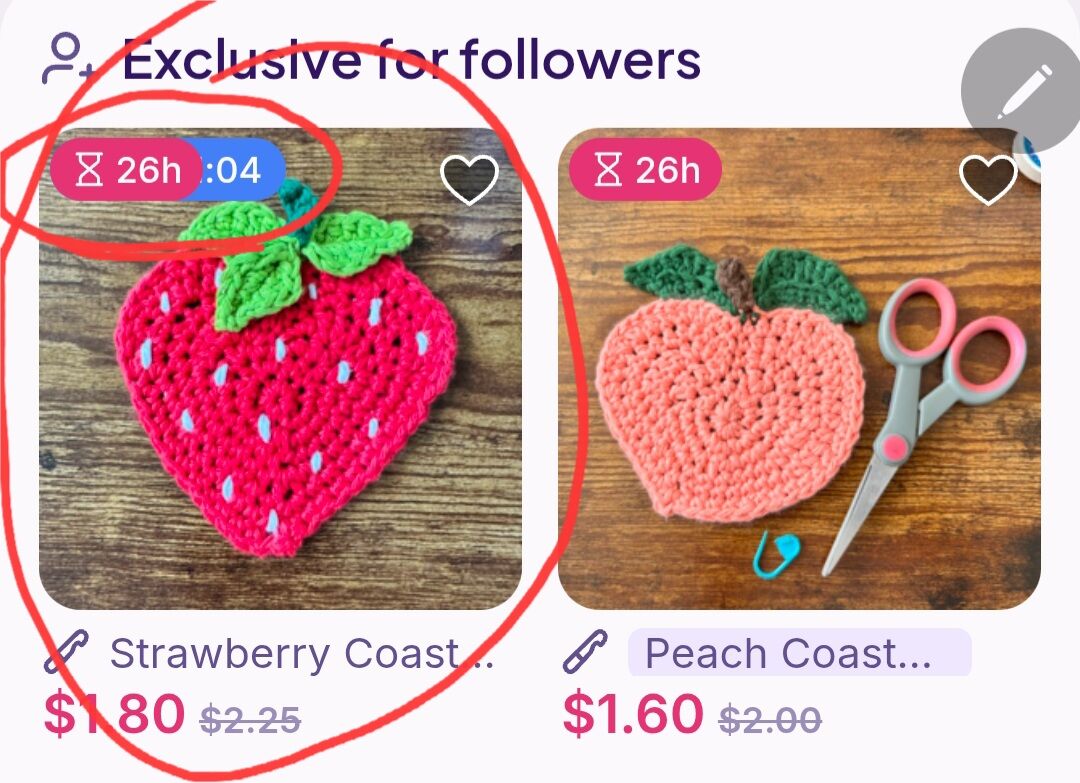
Task: Tap the 26h timer badge on strawberry image
Action: pyautogui.click(x=124, y=169)
